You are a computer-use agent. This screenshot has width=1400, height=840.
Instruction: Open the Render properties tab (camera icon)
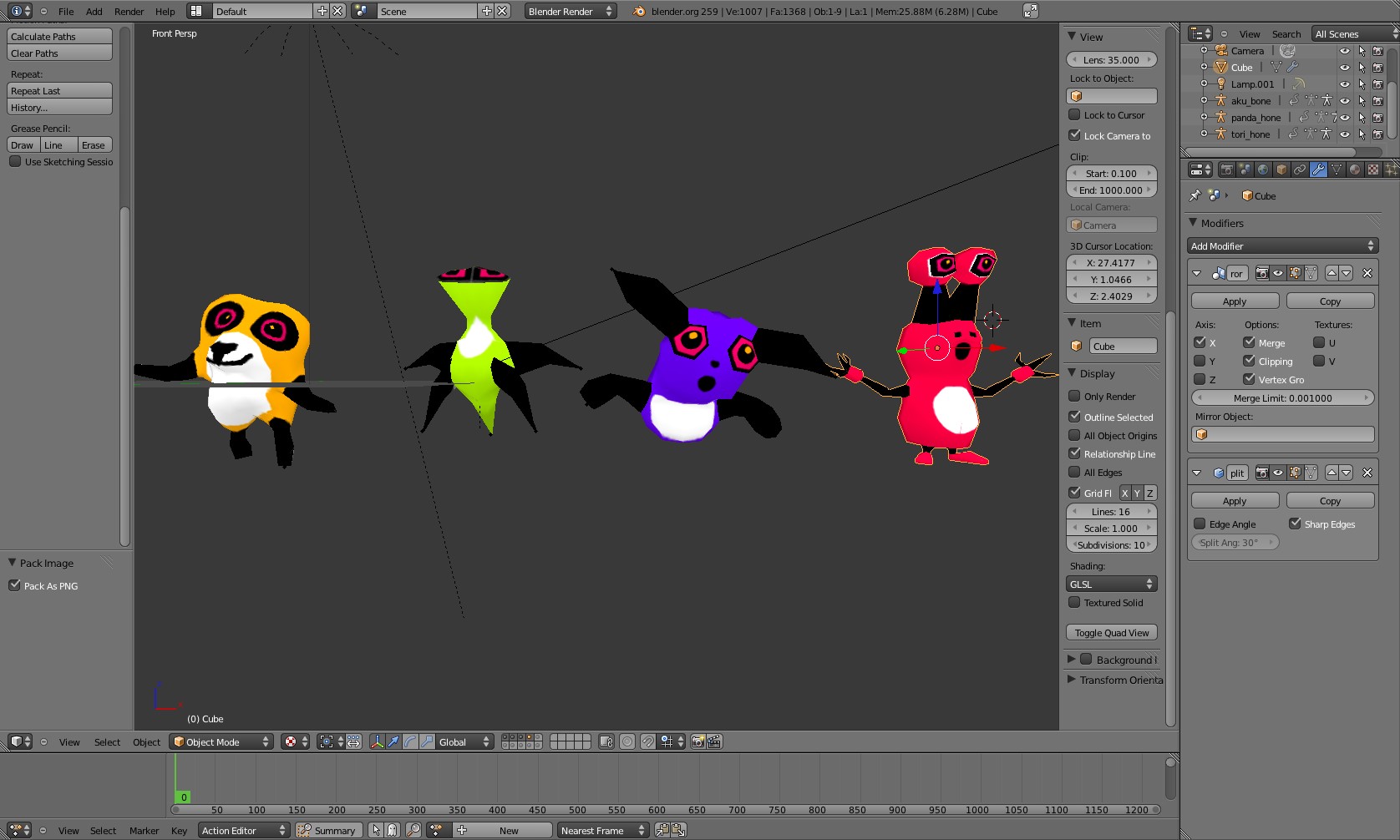pos(1226,170)
